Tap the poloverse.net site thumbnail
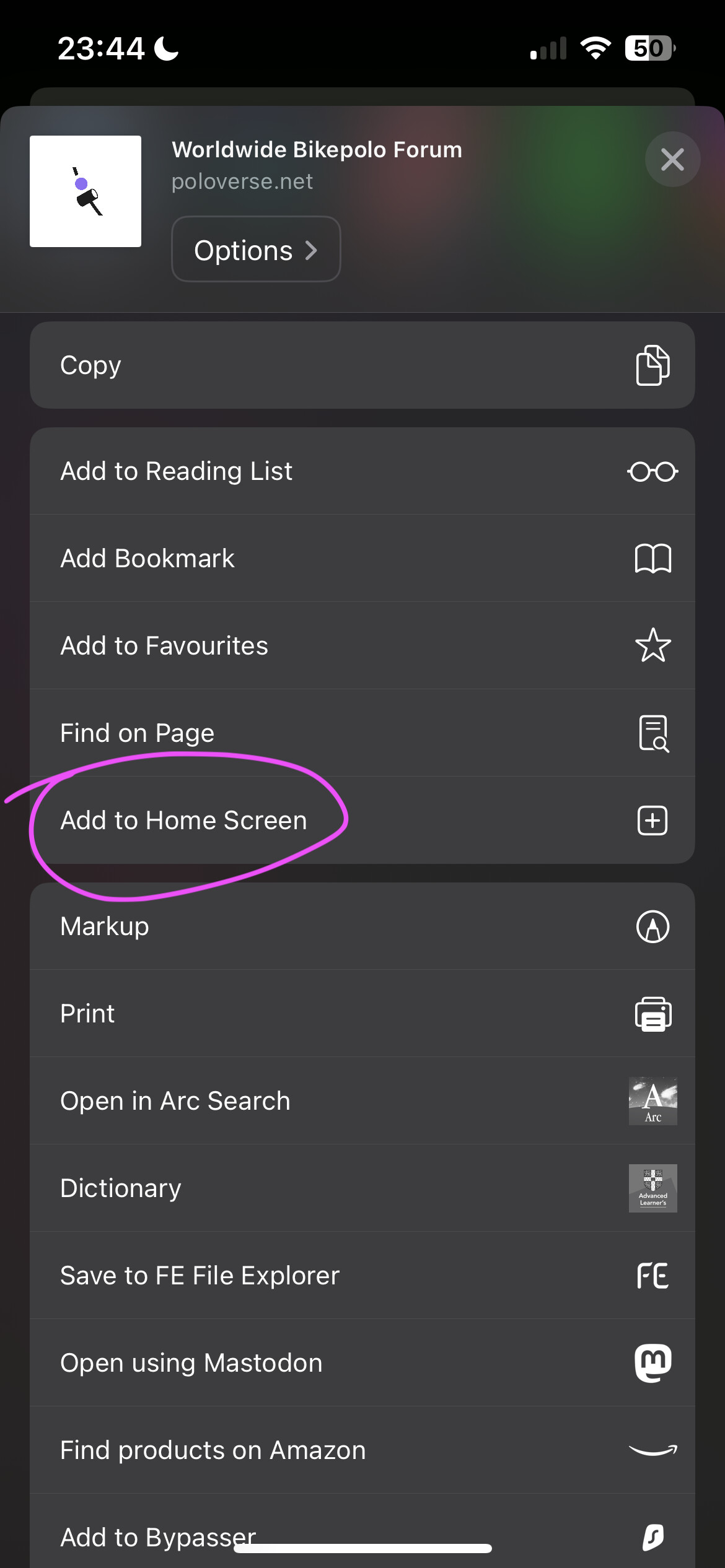 coord(86,191)
